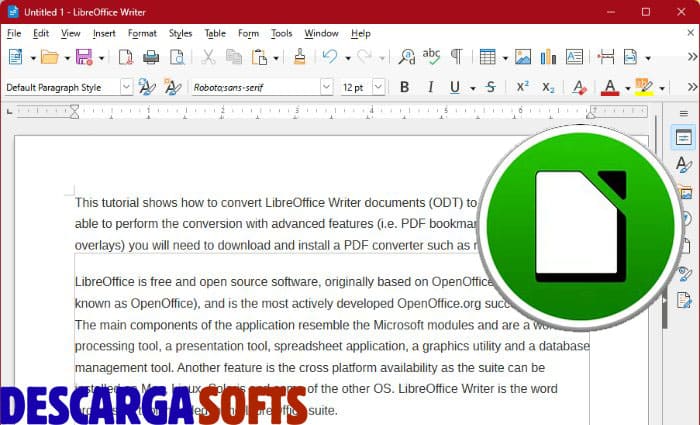Open the New document dropdown arrow
The image size is (700, 425).
tap(33, 58)
